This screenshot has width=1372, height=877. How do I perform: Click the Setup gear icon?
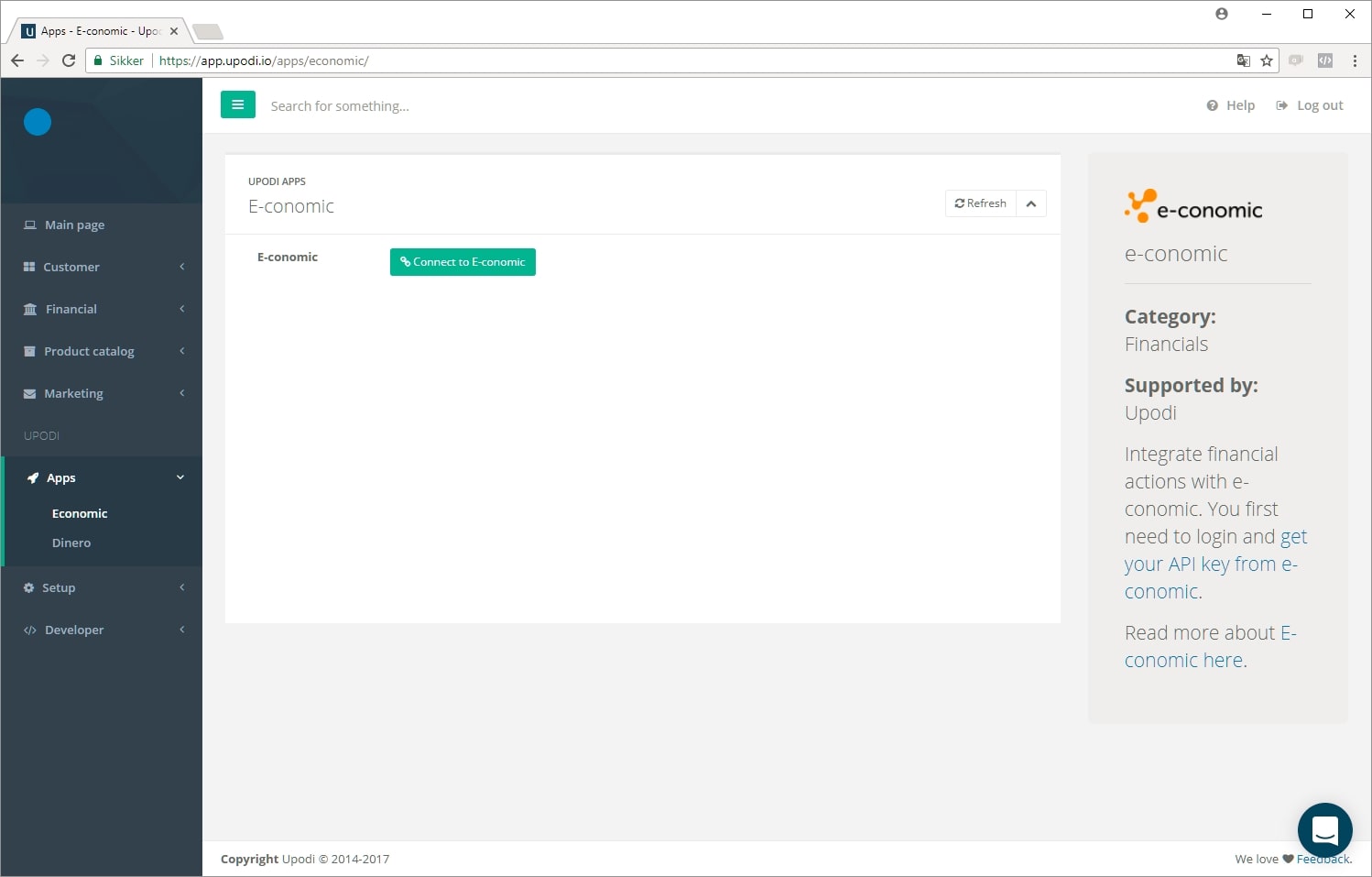pyautogui.click(x=28, y=587)
